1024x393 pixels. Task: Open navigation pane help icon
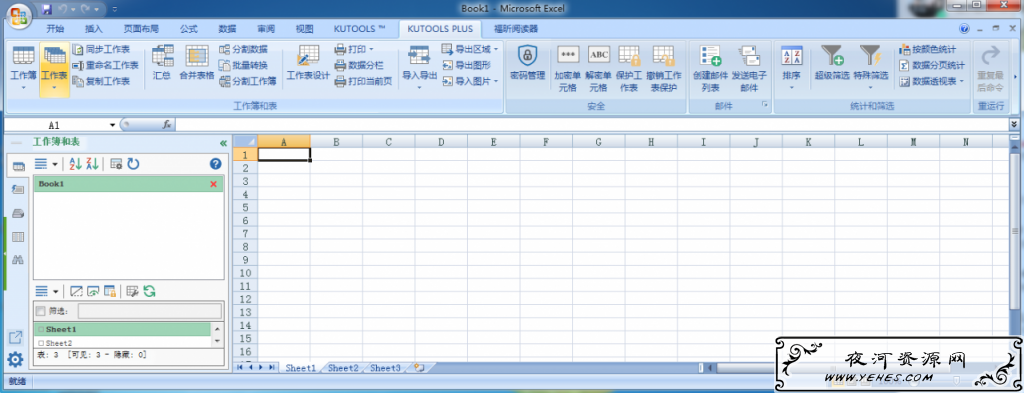point(216,164)
